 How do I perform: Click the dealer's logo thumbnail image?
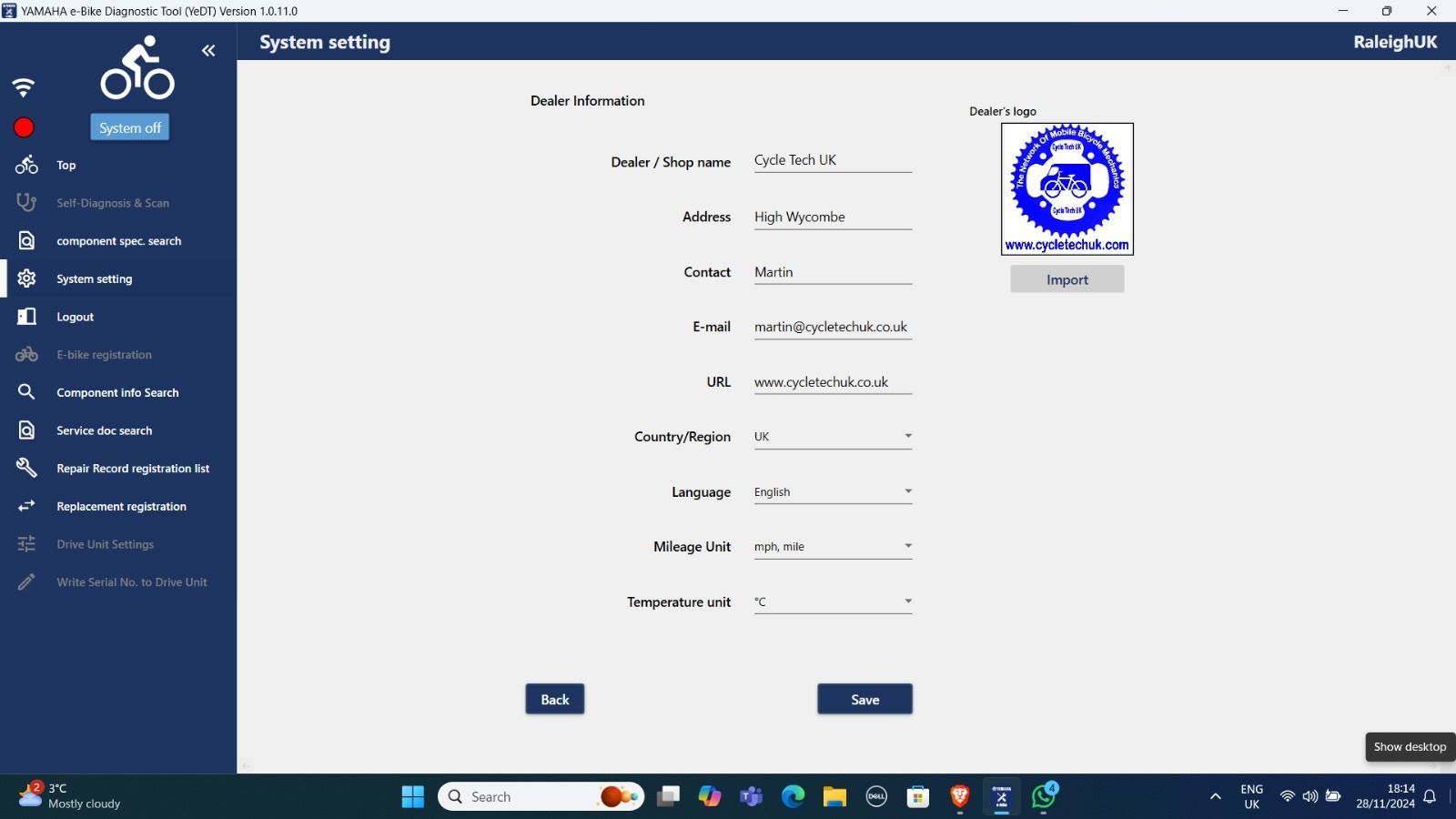[x=1067, y=189]
